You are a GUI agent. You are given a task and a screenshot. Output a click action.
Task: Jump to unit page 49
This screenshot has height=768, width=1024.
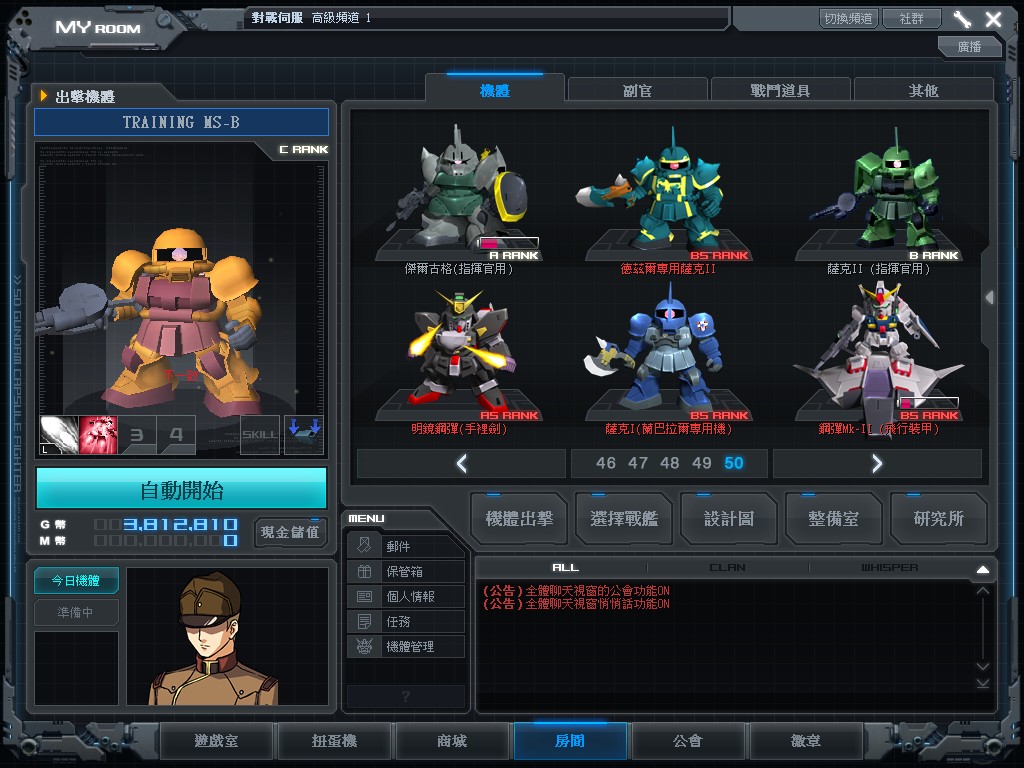pos(701,463)
